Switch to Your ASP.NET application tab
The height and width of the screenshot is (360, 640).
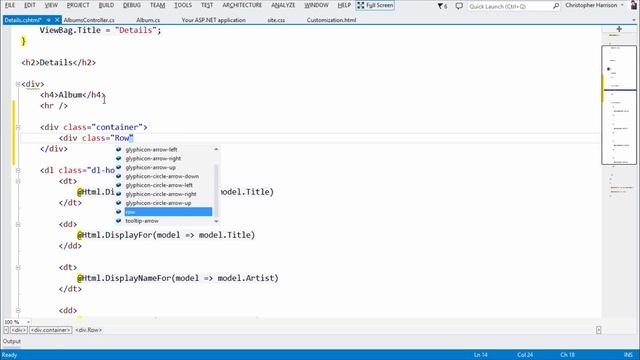coord(213,20)
